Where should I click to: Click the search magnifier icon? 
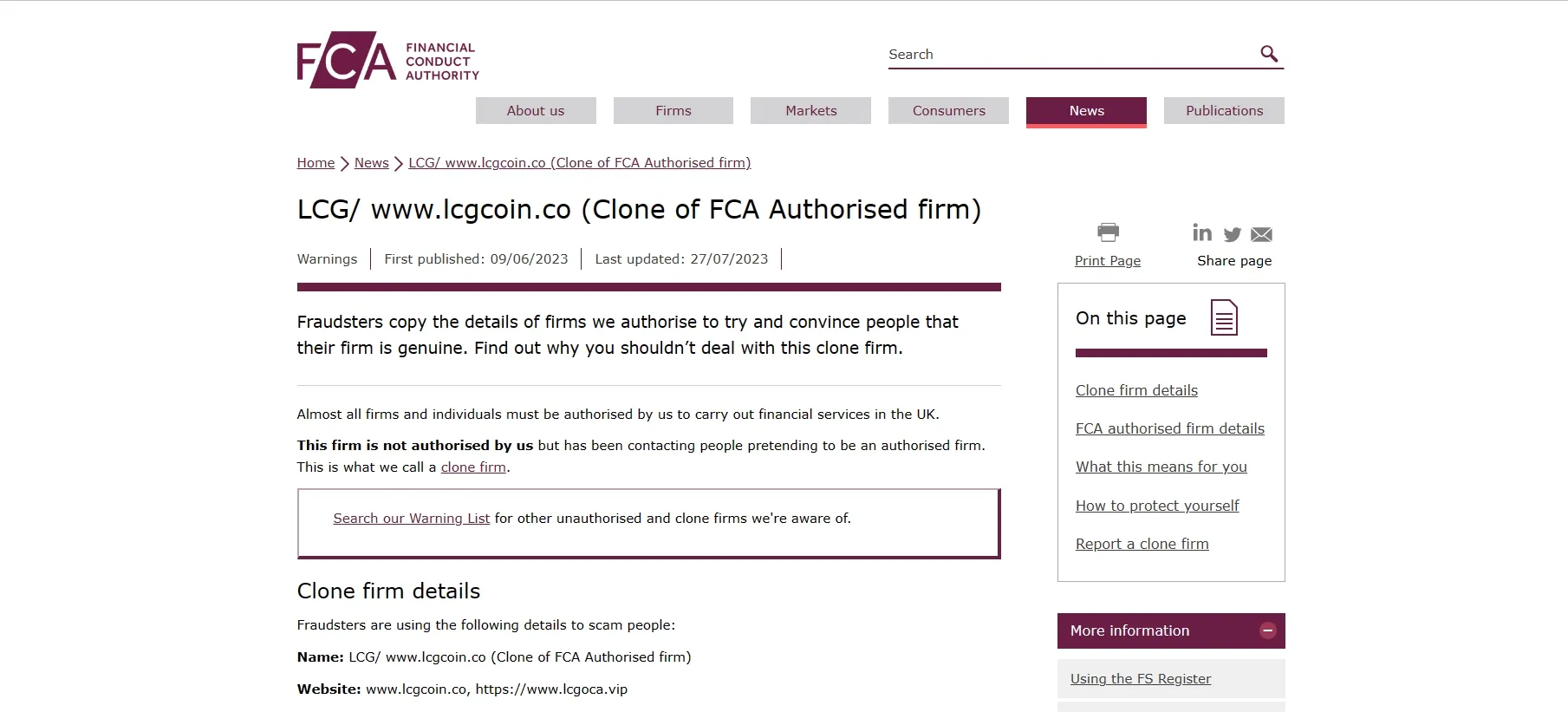coord(1269,54)
